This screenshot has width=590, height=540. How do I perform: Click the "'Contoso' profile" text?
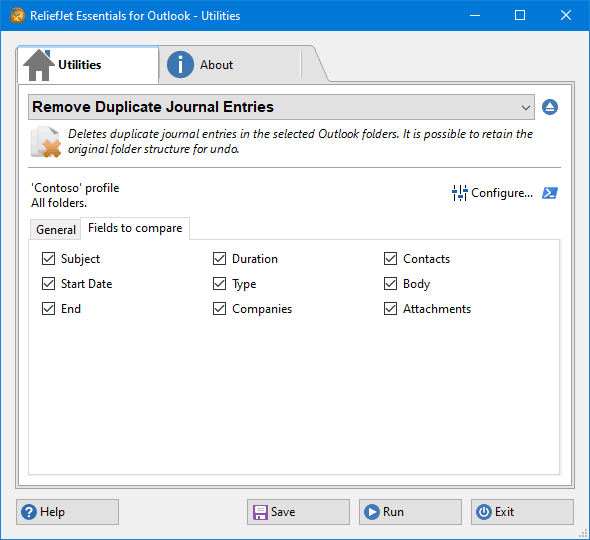click(x=75, y=188)
